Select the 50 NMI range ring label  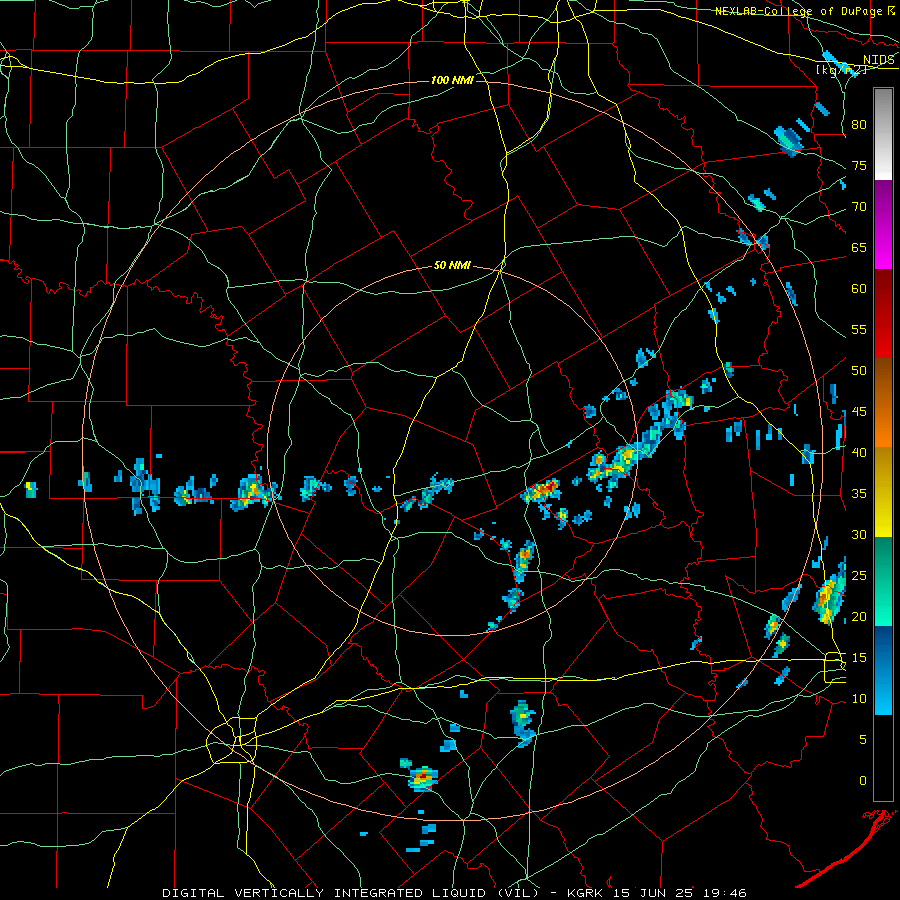tap(452, 265)
